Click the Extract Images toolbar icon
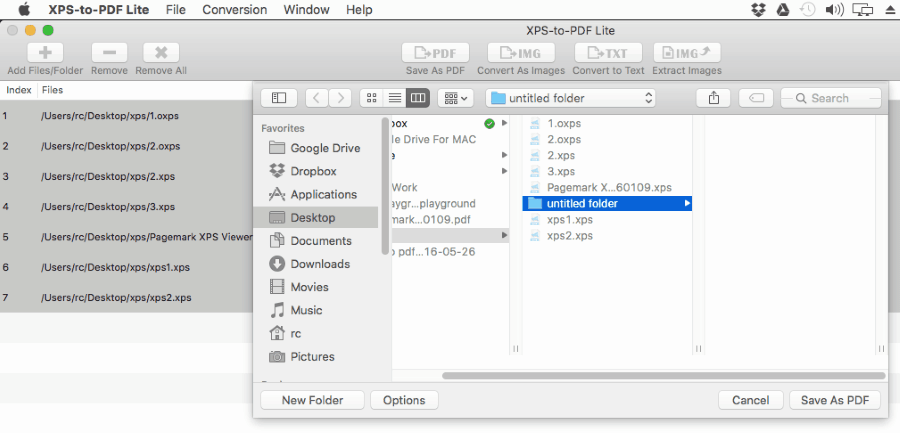Screen dimensions: 900x433 coord(687,53)
